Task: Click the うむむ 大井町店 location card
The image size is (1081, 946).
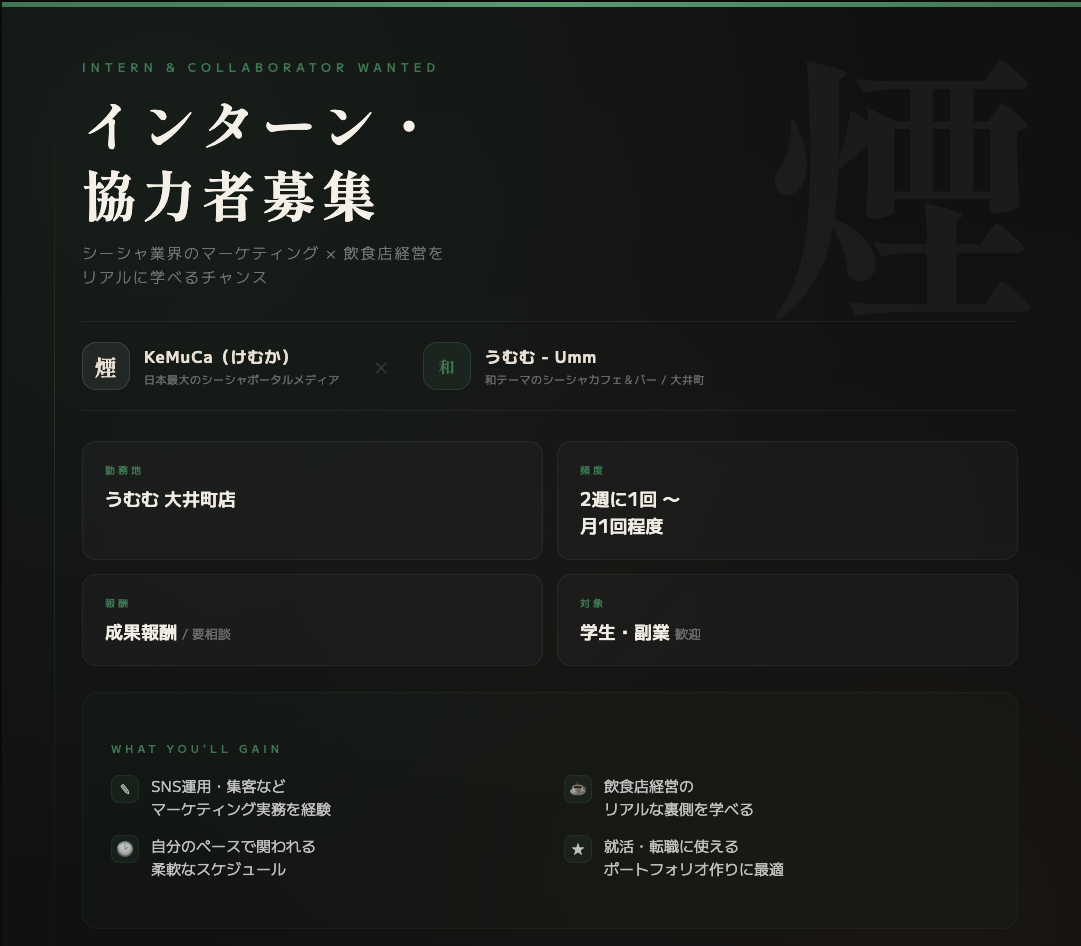Action: click(x=311, y=500)
